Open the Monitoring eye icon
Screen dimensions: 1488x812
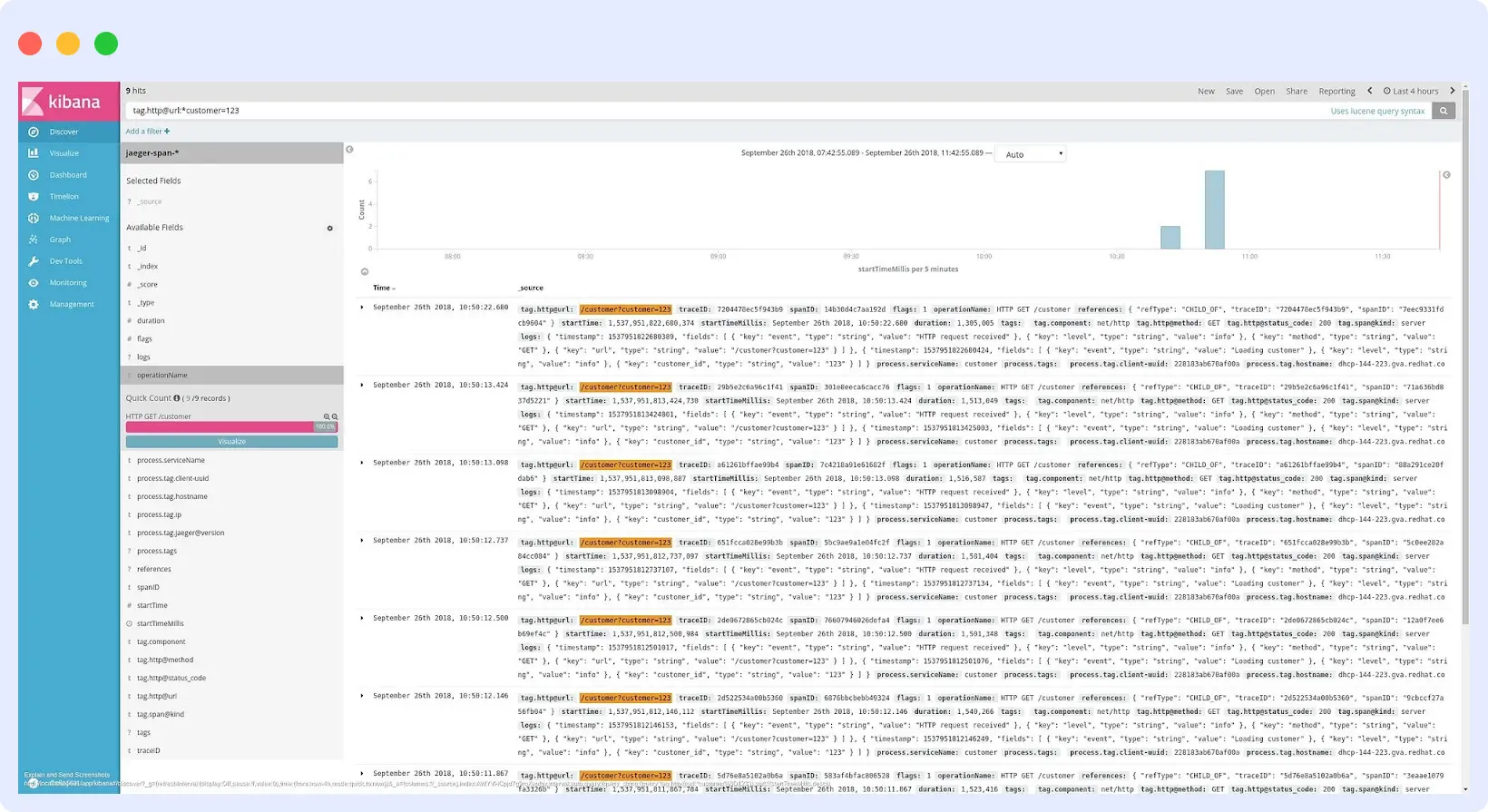(x=34, y=283)
